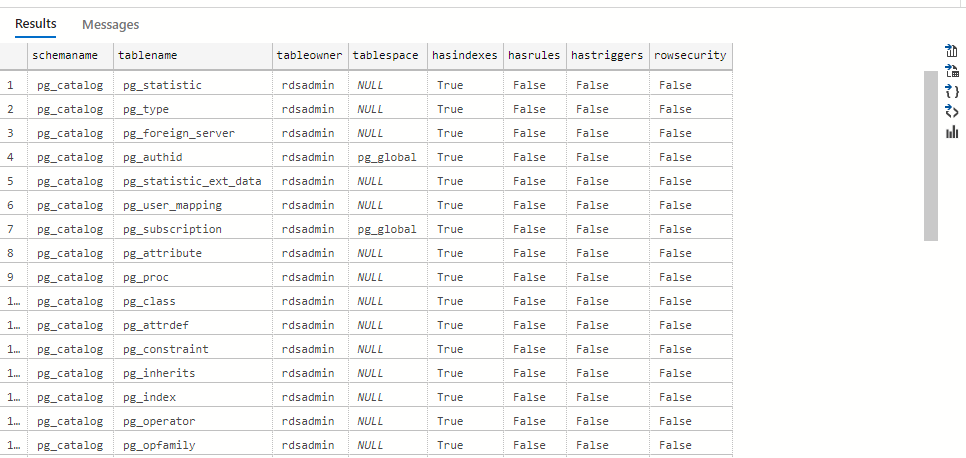The width and height of the screenshot is (966, 458).
Task: Select the hasindexes column header
Action: (464, 56)
